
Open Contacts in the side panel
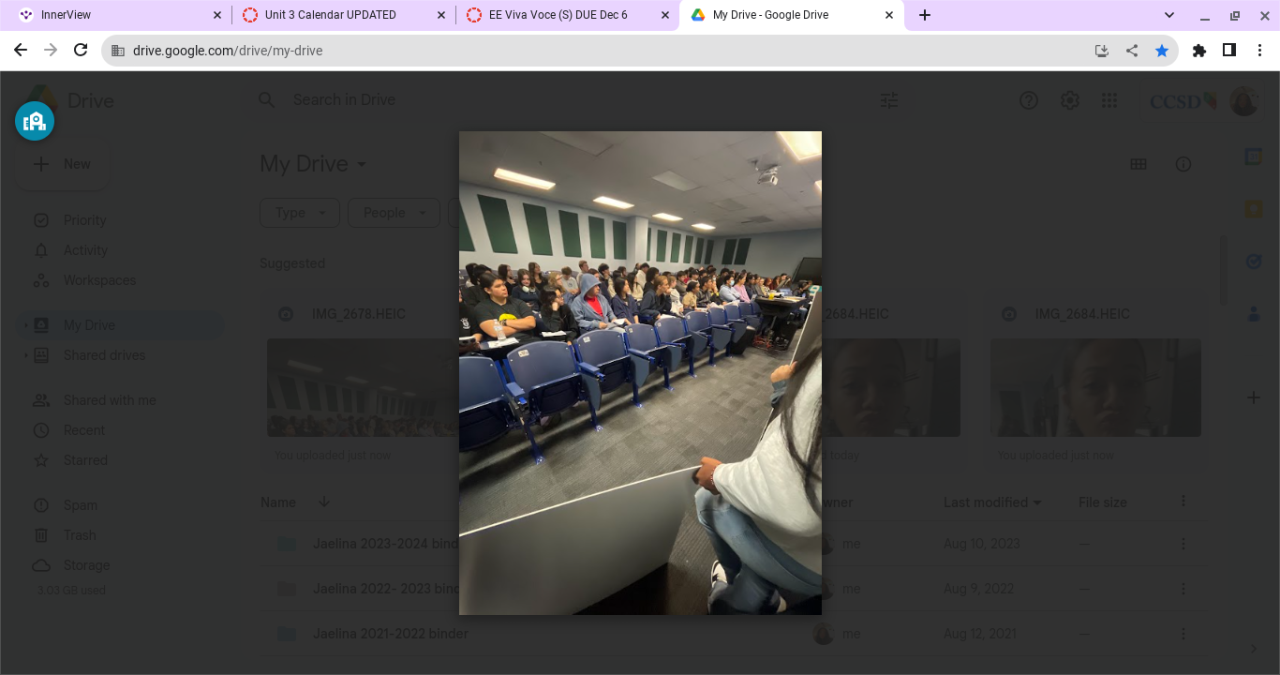[x=1253, y=313]
